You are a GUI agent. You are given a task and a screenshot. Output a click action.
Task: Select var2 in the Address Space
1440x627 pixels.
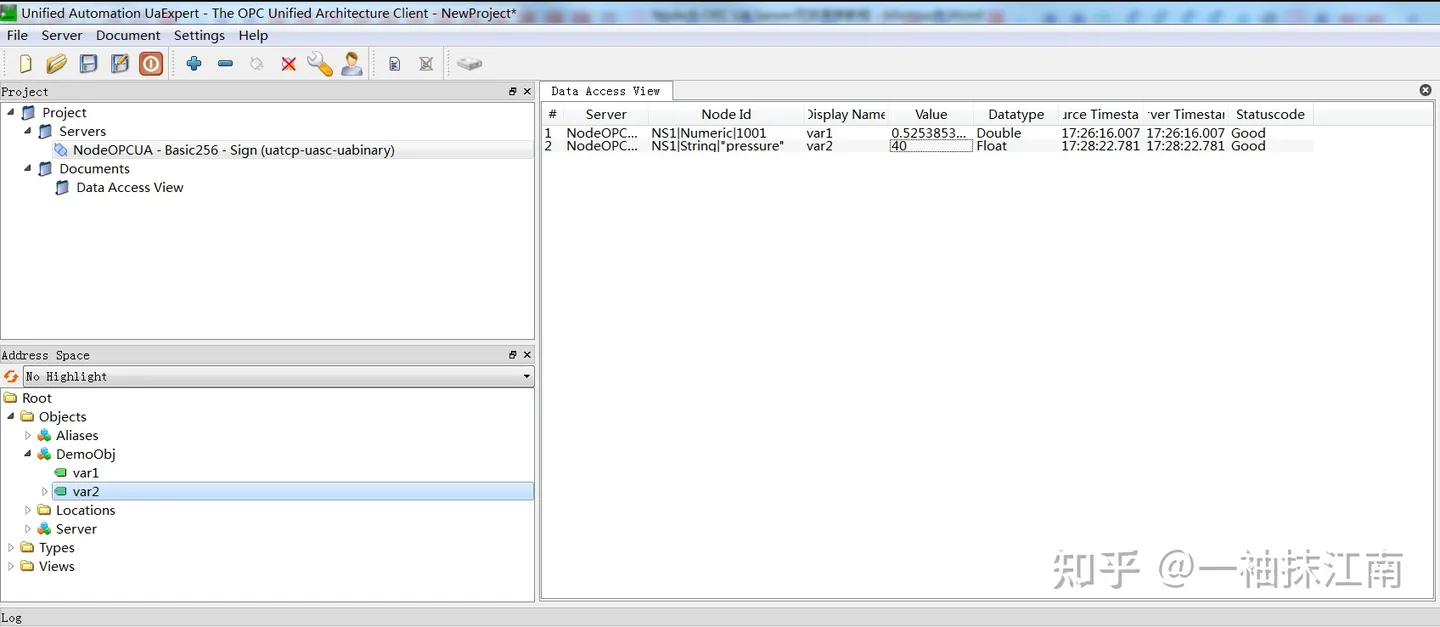pos(86,492)
